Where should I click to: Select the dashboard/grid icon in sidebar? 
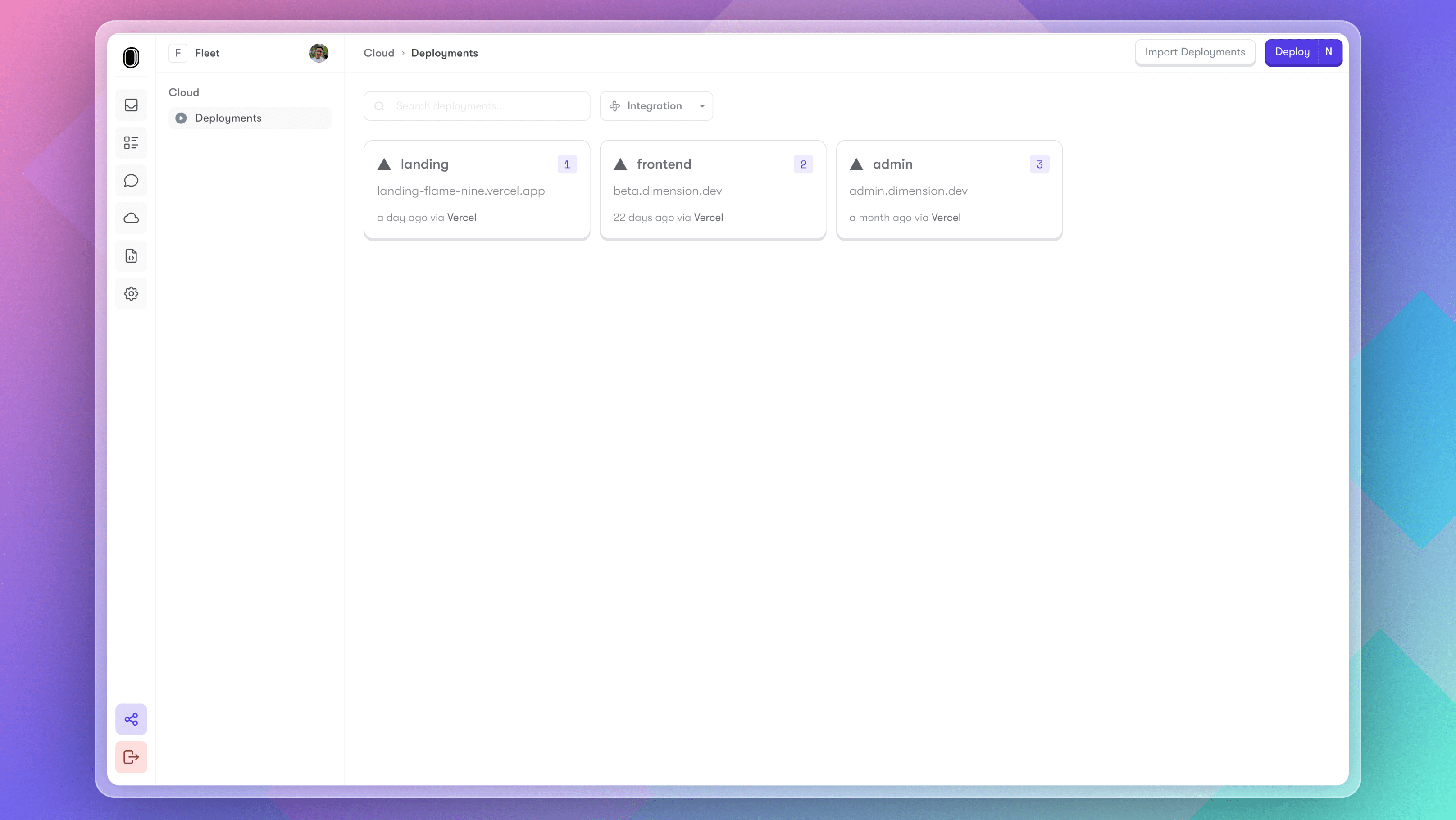131,142
